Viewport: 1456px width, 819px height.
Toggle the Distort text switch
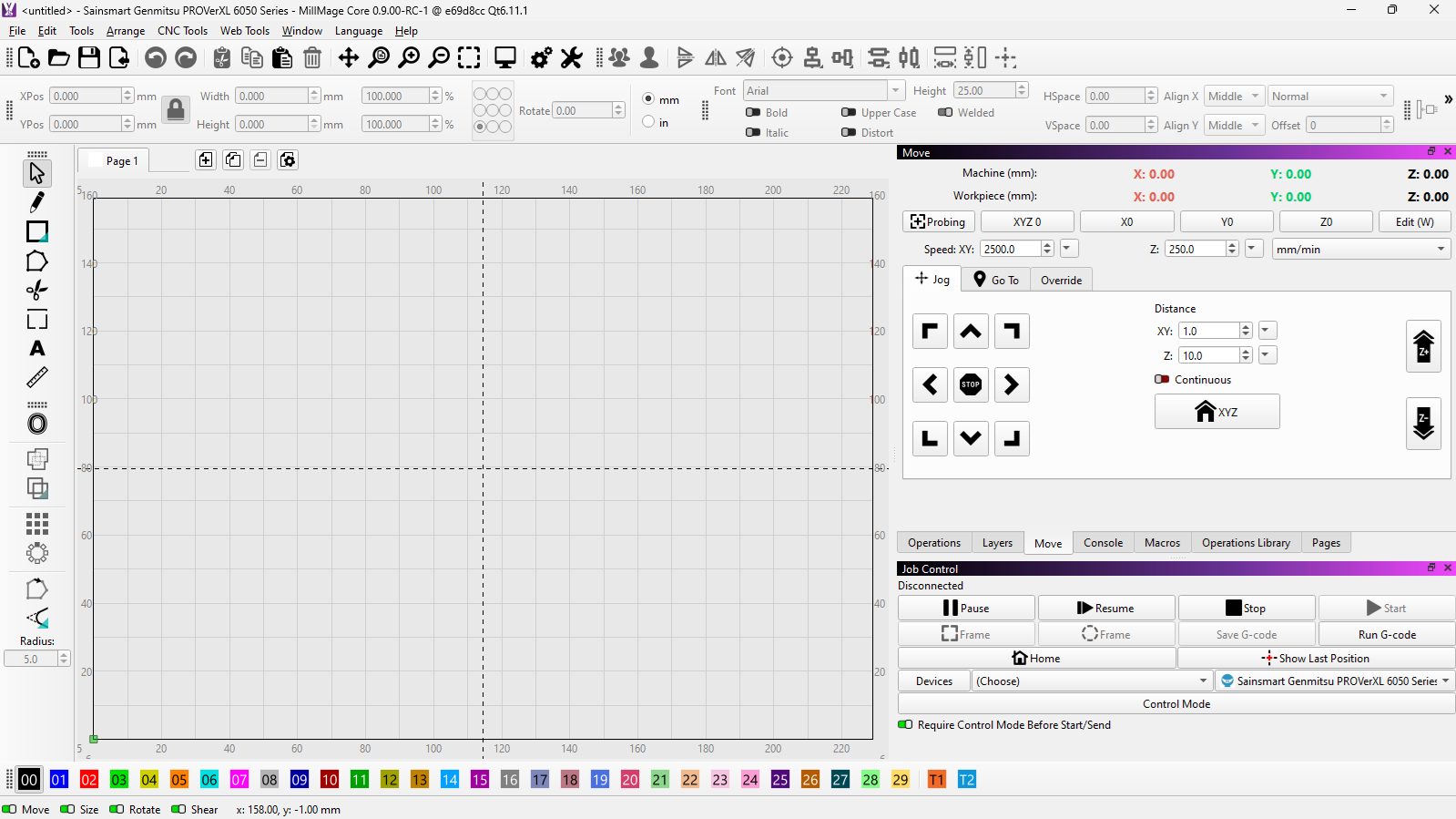click(x=849, y=132)
